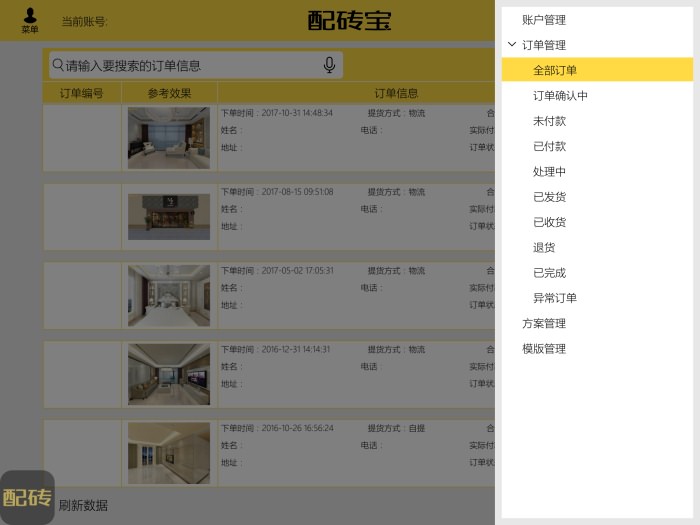The width and height of the screenshot is (700, 525).
Task: Tap the microphone voice search icon
Action: [x=329, y=65]
